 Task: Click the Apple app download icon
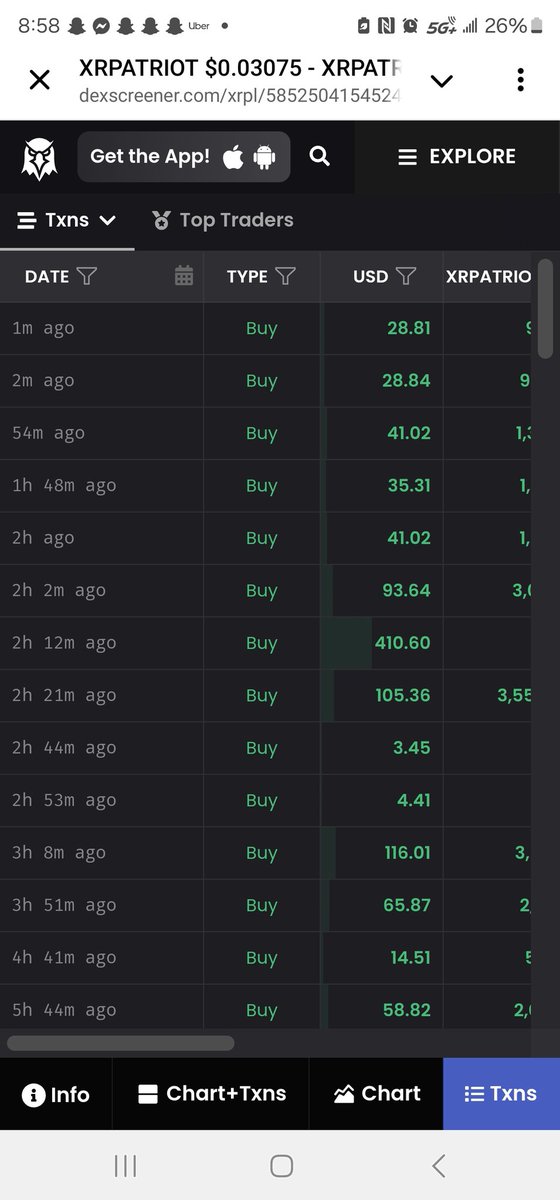(x=233, y=156)
